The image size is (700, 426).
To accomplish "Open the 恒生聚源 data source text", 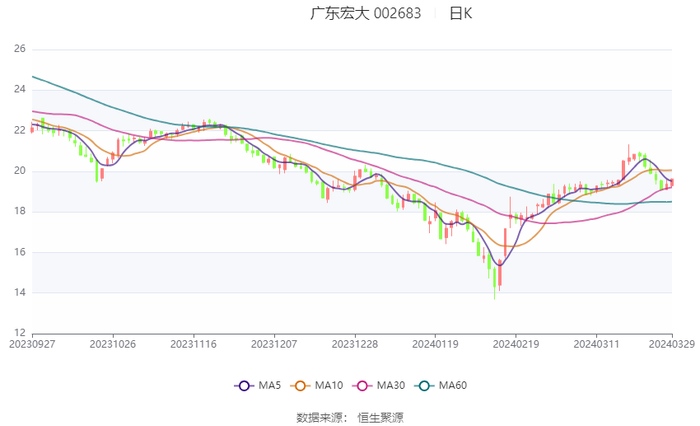I will [381, 417].
